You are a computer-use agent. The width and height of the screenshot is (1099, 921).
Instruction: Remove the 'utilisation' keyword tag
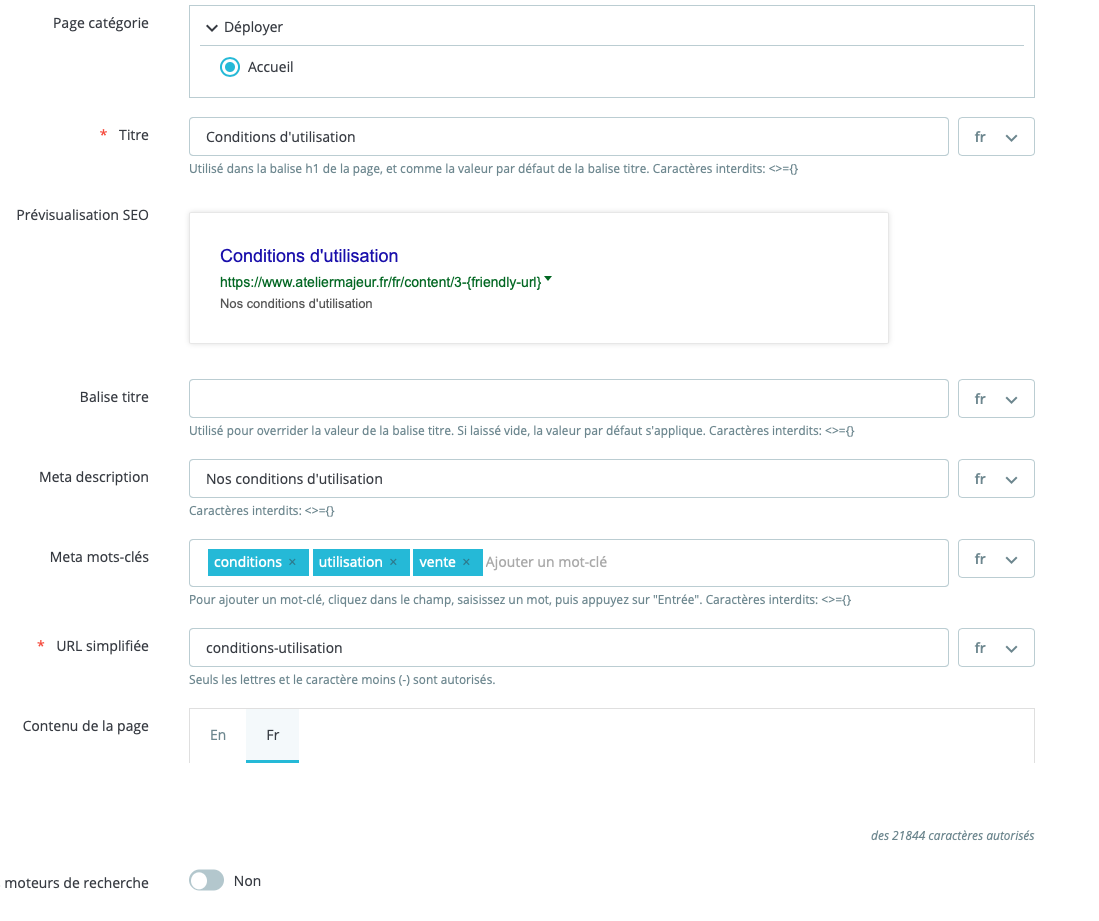pyautogui.click(x=393, y=563)
